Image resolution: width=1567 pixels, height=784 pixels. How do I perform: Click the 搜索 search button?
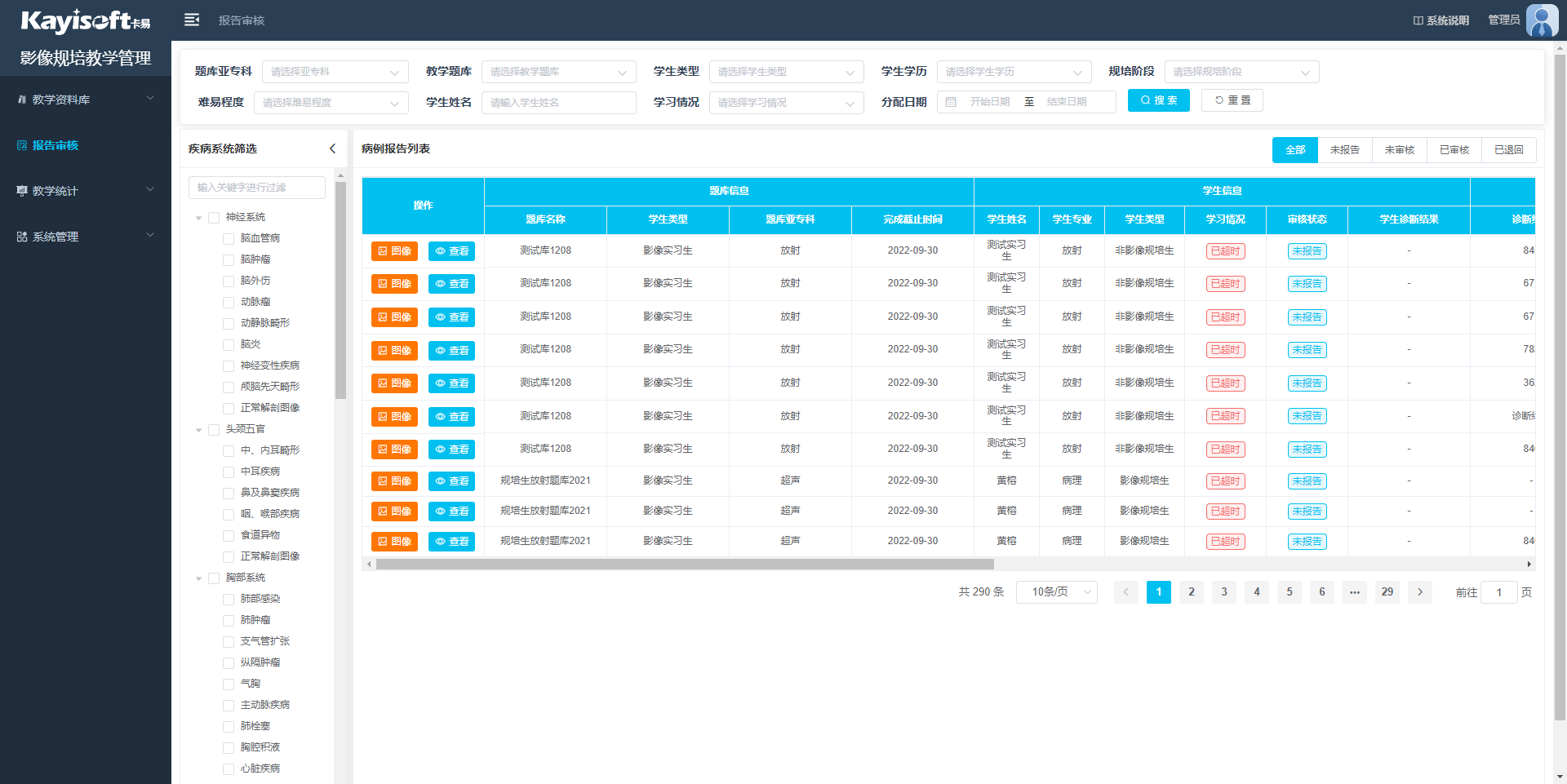click(1158, 100)
